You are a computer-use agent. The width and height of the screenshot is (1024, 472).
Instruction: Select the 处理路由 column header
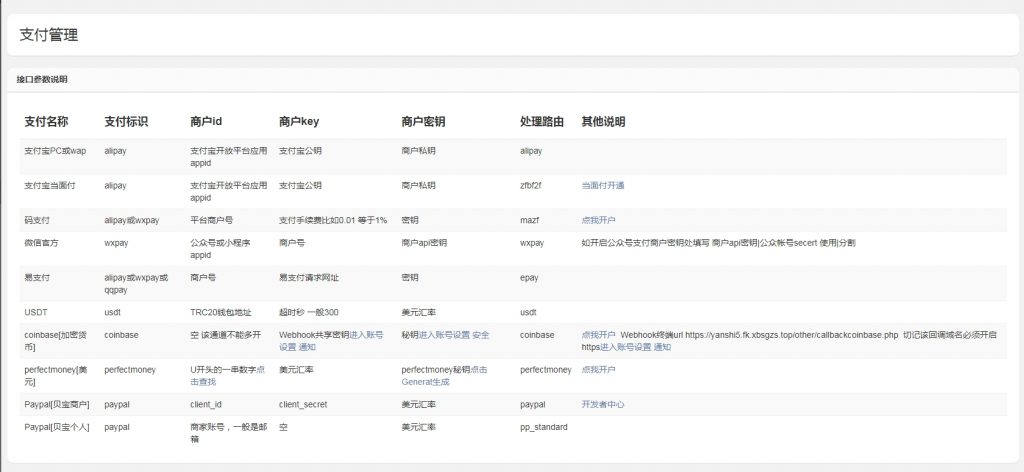542,121
